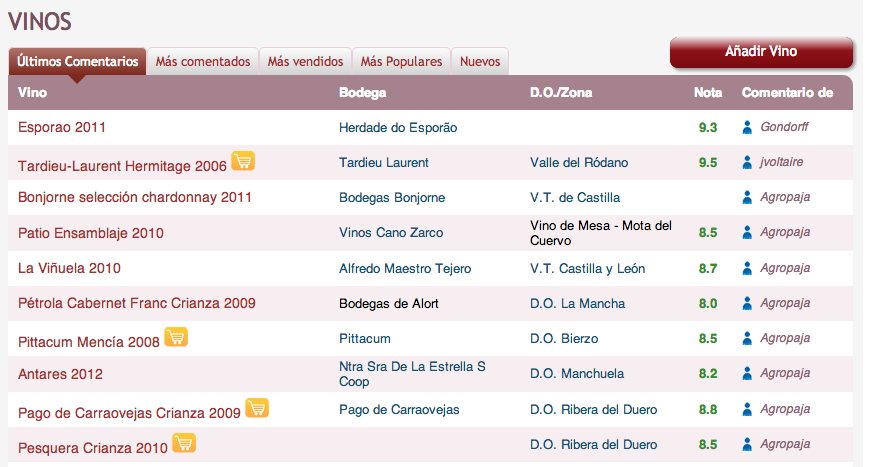
Task: Click the Bodega column header
Action: tap(362, 93)
